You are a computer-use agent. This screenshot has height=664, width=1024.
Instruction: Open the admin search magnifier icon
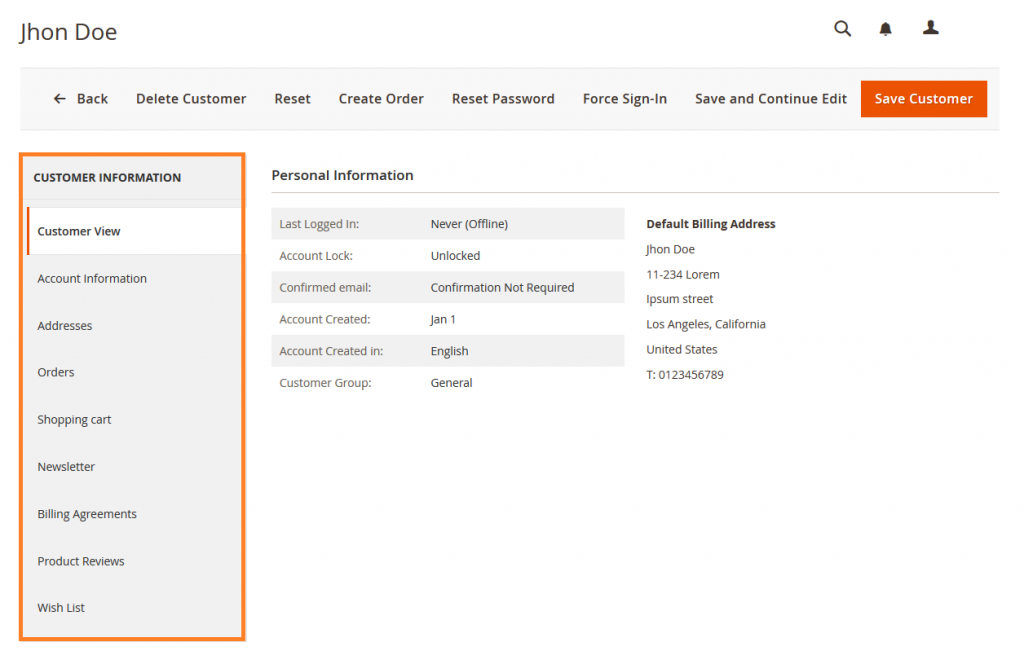[x=842, y=28]
